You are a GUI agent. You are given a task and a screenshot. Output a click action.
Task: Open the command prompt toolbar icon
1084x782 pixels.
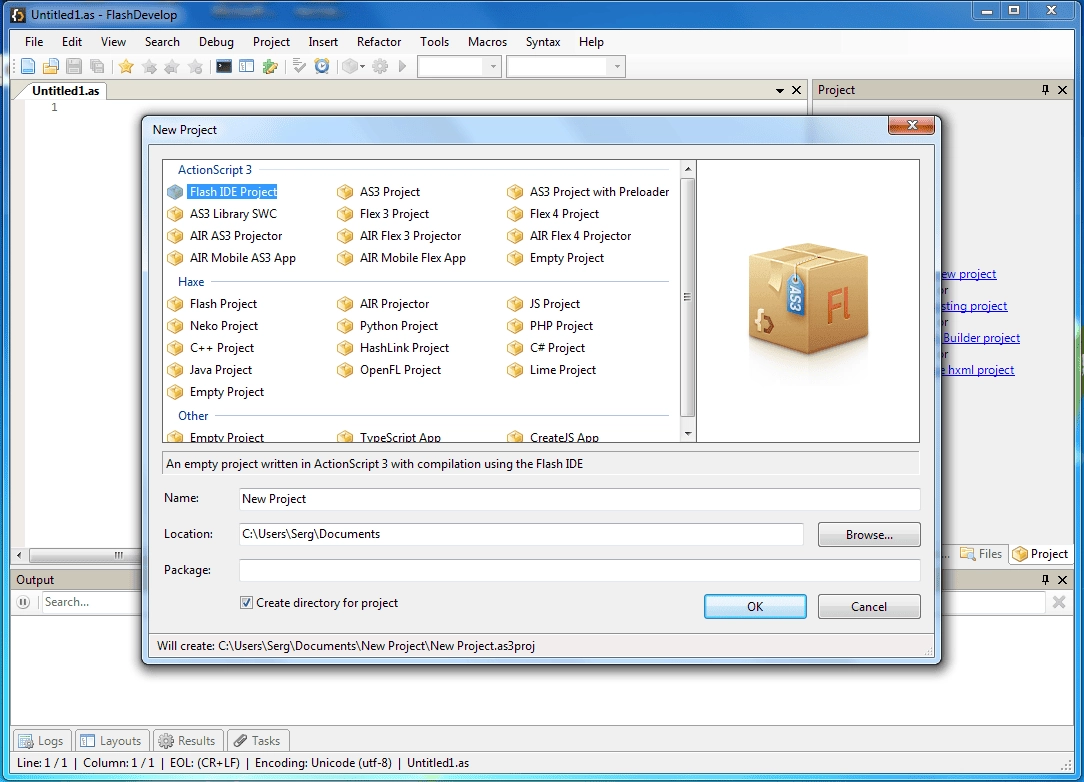tap(223, 66)
